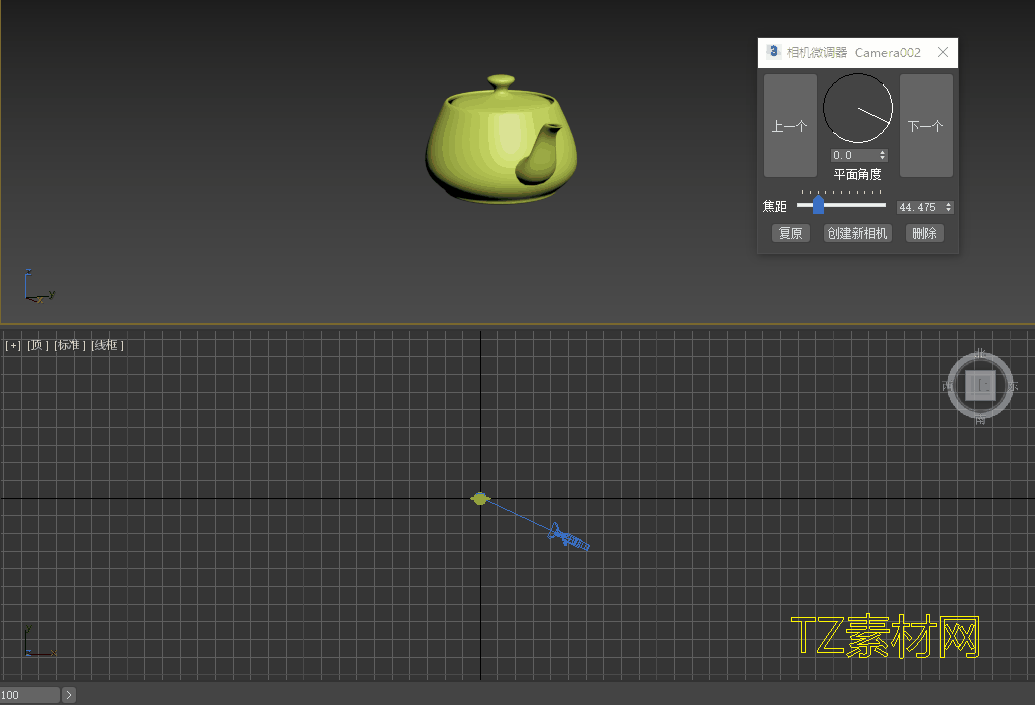This screenshot has height=705, width=1035.
Task: Open the [顶] viewport view menu
Action: 37,345
